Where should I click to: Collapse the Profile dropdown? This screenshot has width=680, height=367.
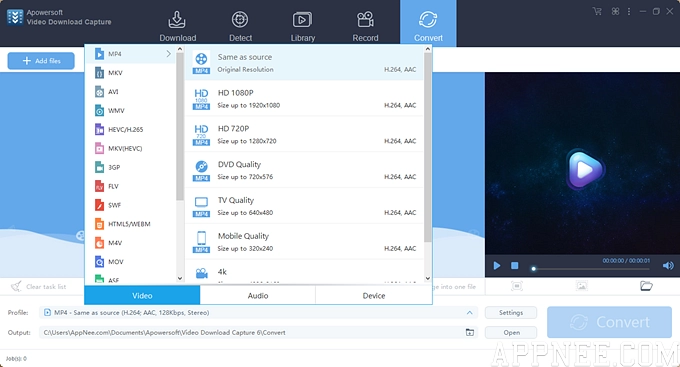click(470, 312)
